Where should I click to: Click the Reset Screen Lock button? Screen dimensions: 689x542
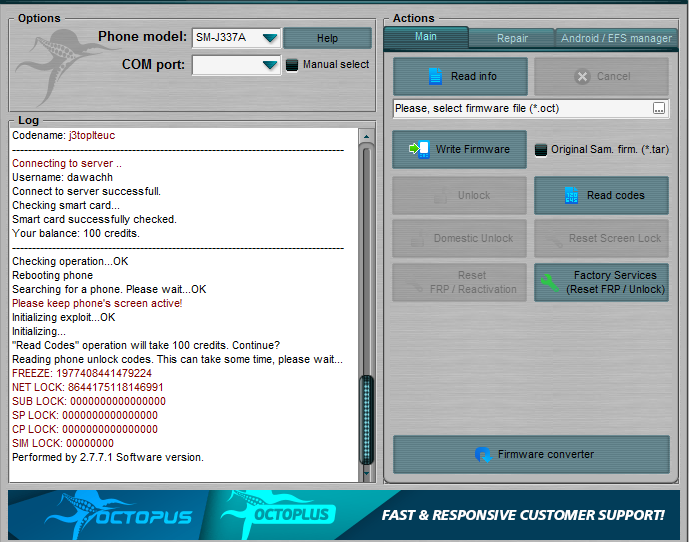(601, 238)
